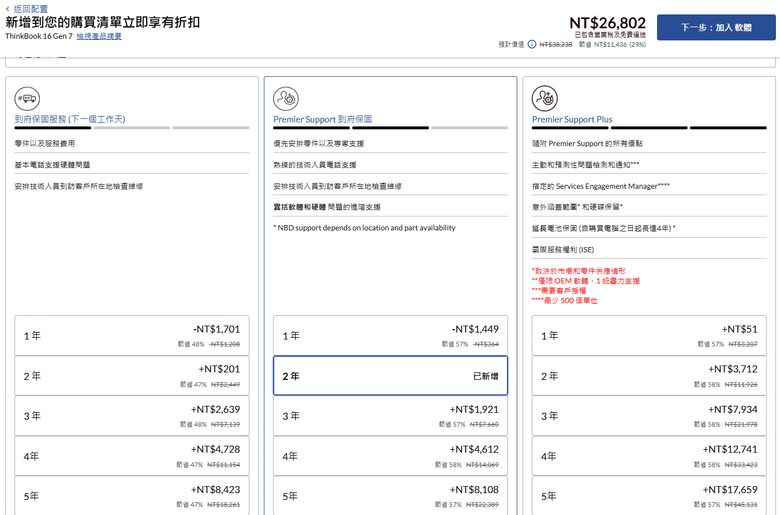The height and width of the screenshot is (515, 780).
Task: Select 1年 Premier Support -NT$1,449 option
Action: click(x=390, y=335)
